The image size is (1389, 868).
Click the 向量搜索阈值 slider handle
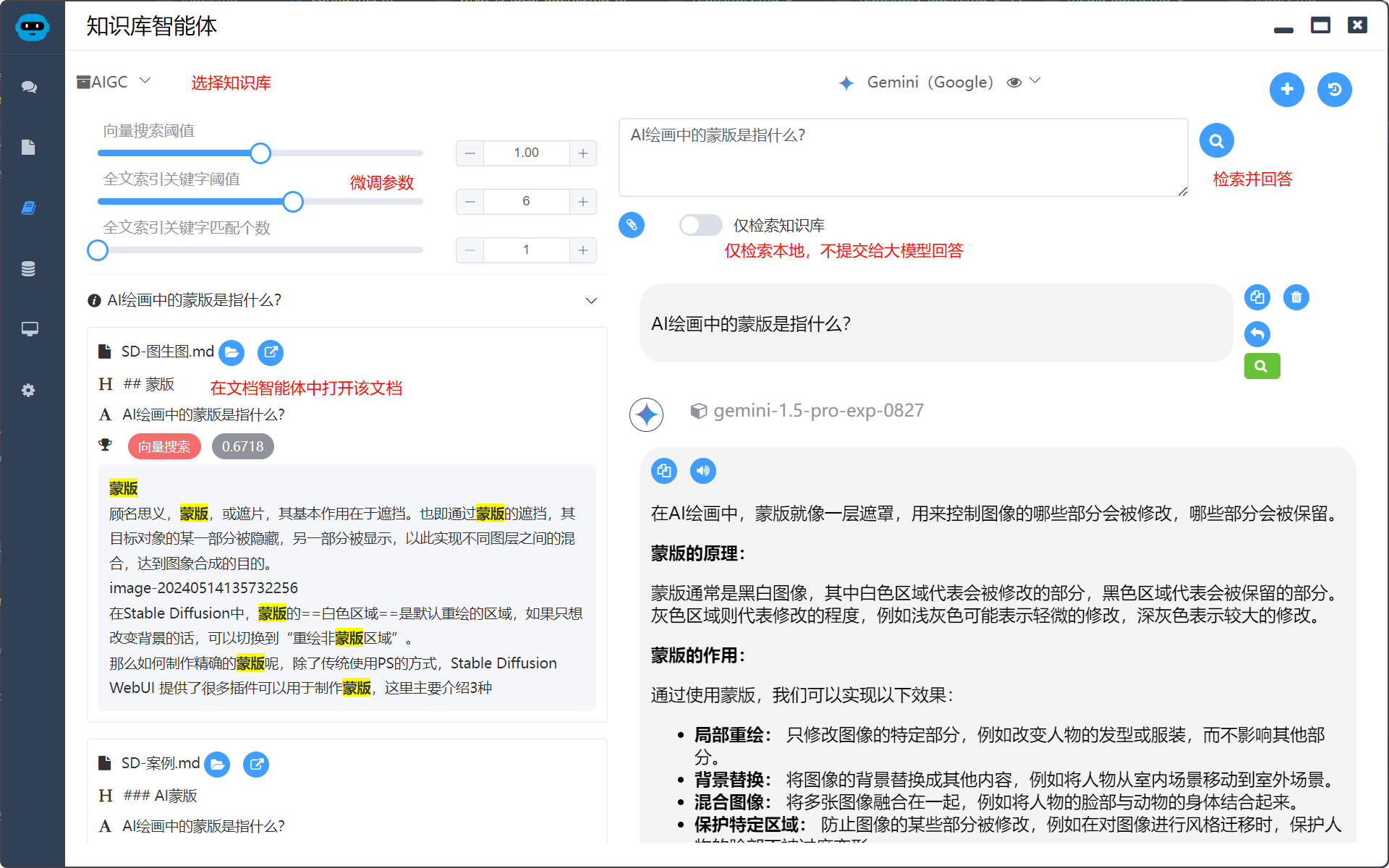[260, 153]
